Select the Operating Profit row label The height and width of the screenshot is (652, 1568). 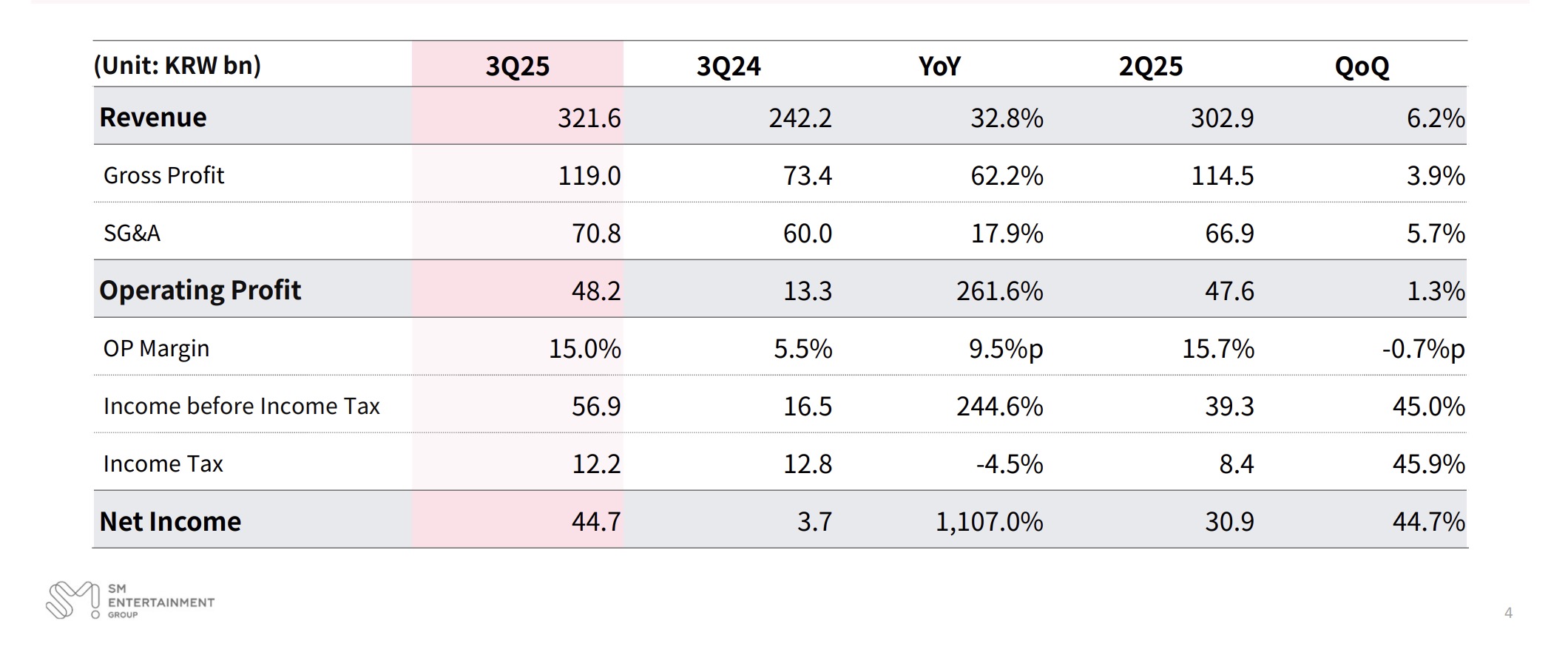(x=200, y=291)
